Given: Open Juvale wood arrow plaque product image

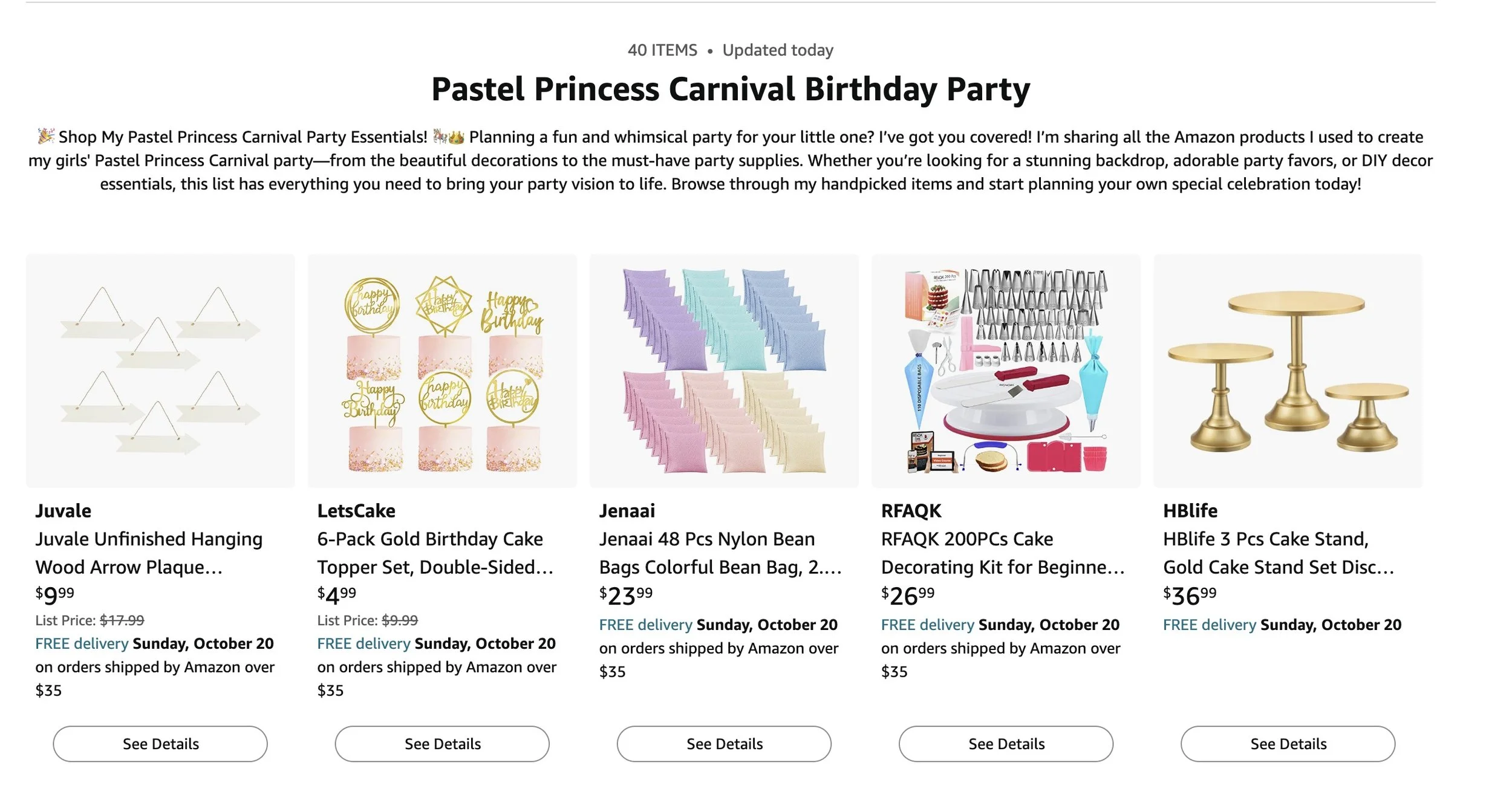Looking at the screenshot, I should point(160,370).
